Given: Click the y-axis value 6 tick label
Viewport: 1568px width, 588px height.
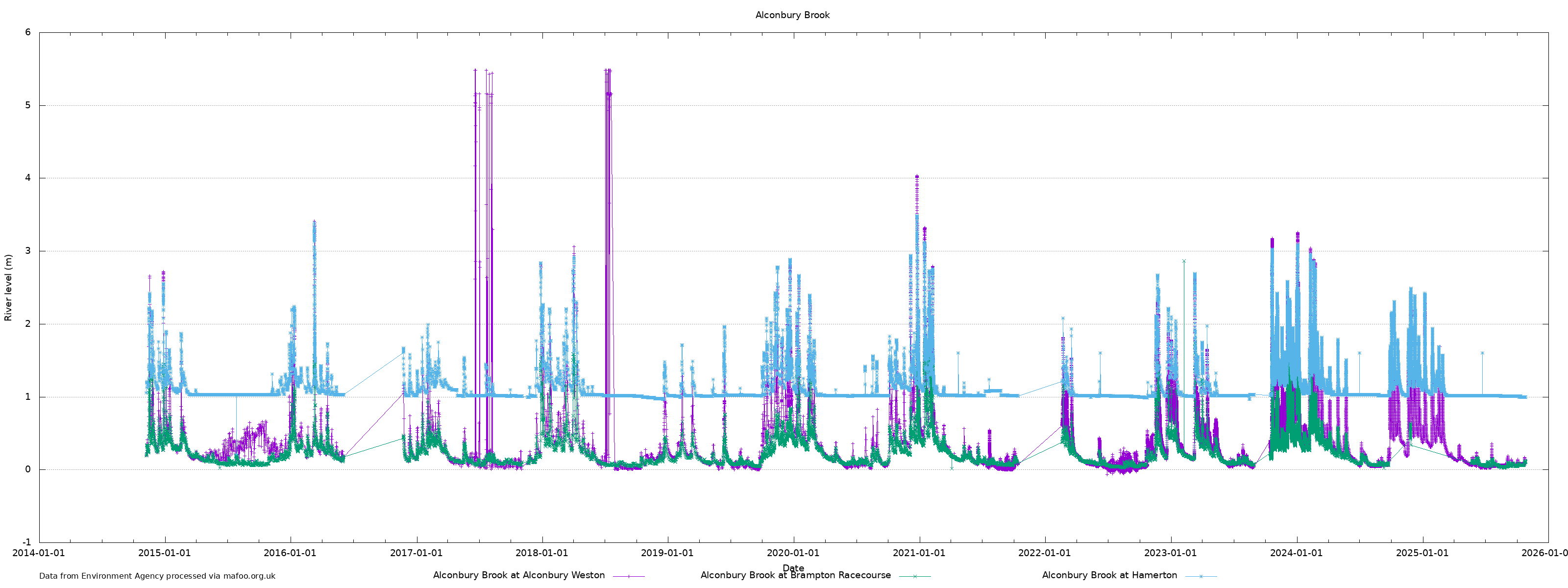Looking at the screenshot, I should click(28, 32).
